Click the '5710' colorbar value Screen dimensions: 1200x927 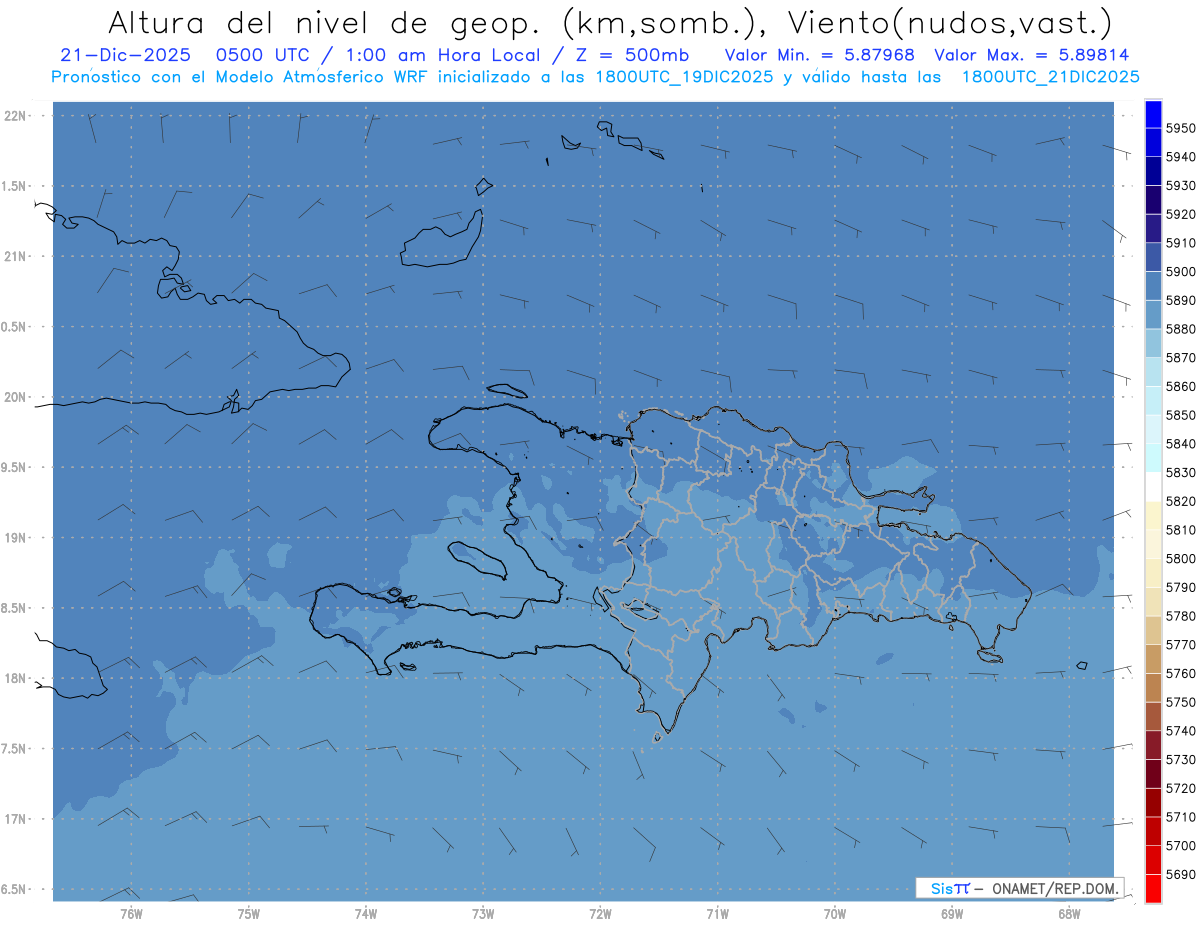1181,817
